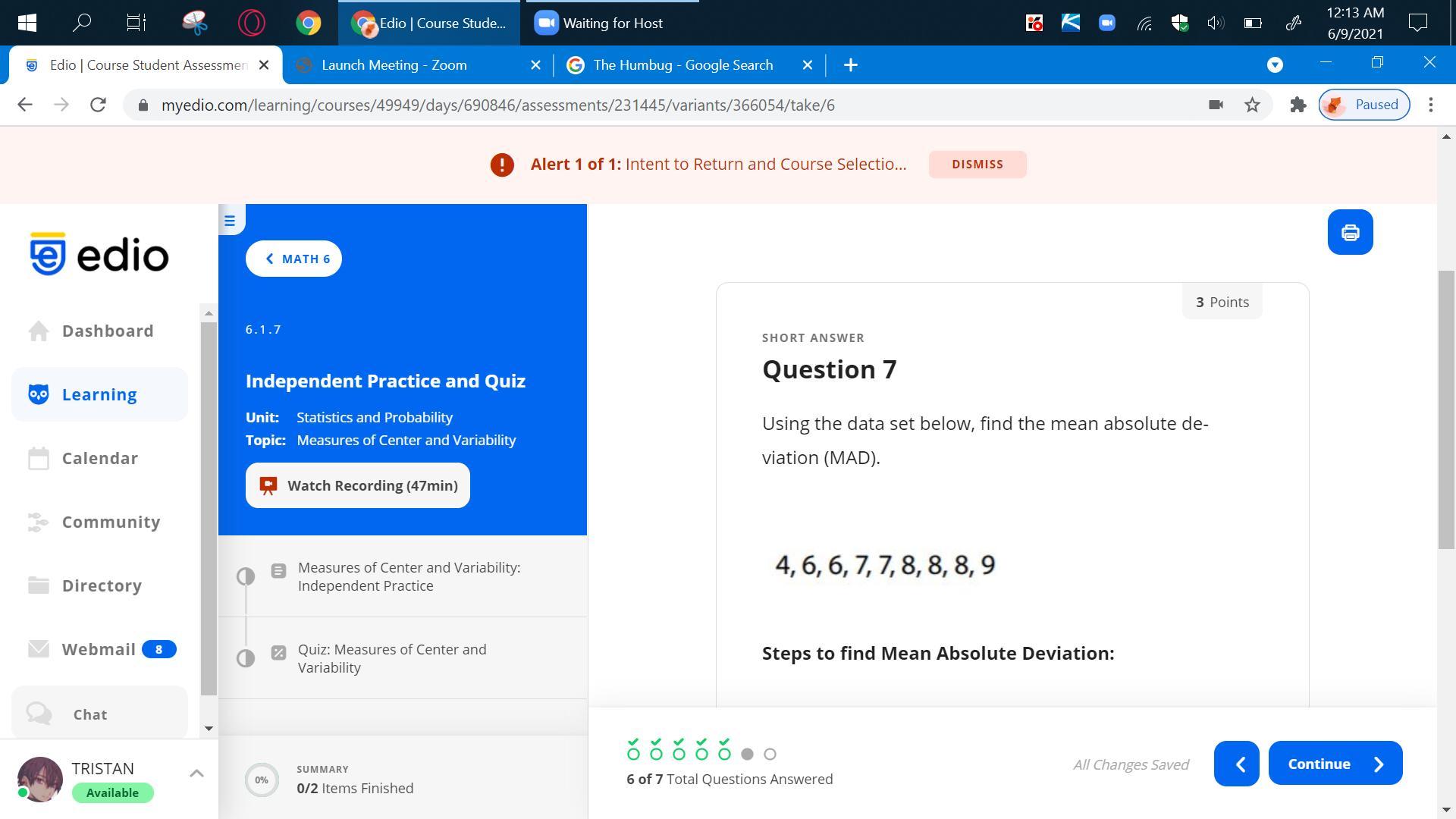1456x819 pixels.
Task: Open Chrome extensions puzzle icon
Action: point(1298,105)
